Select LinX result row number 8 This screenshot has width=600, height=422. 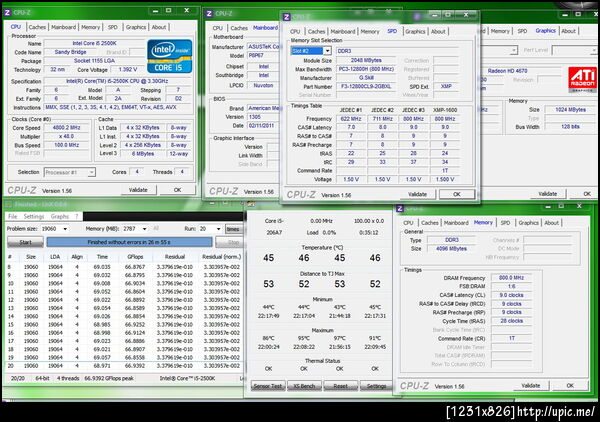[x=124, y=267]
